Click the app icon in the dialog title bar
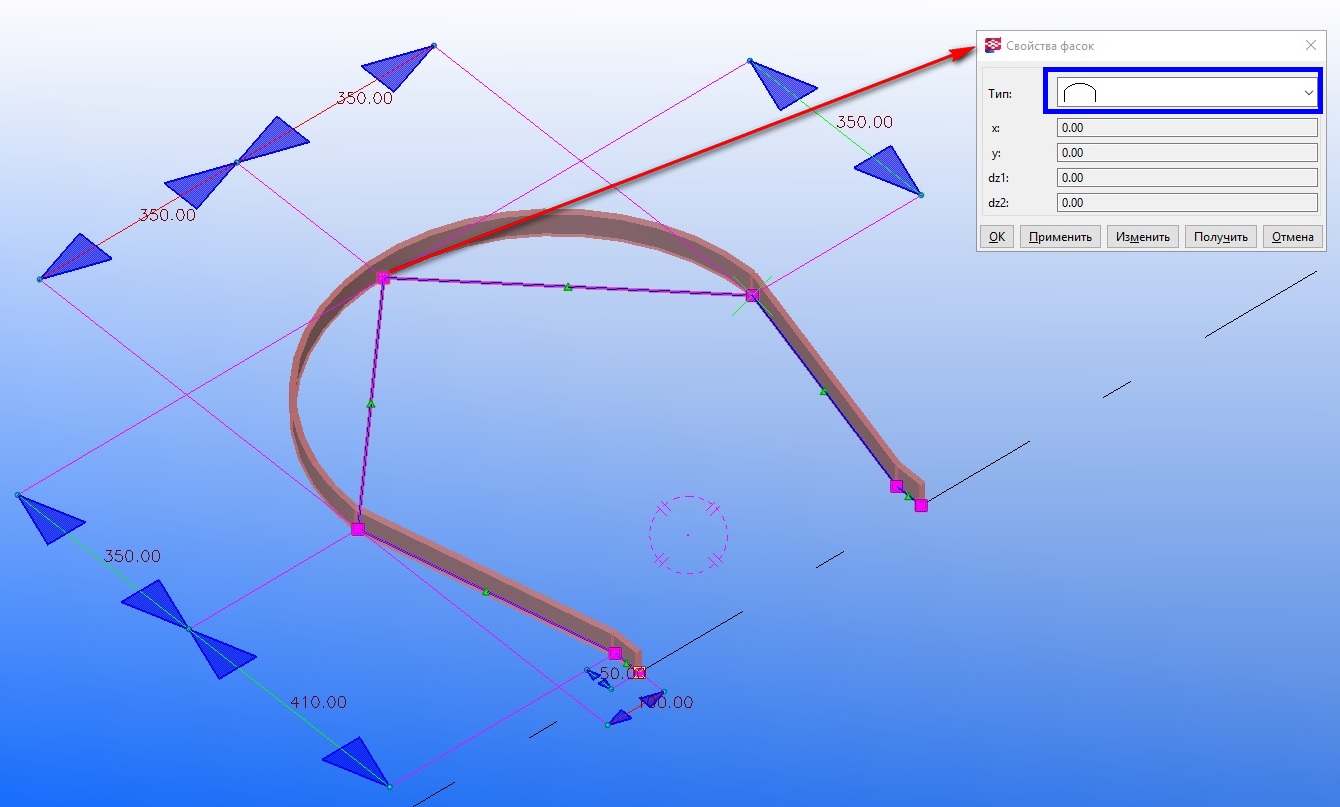The width and height of the screenshot is (1340, 807). point(993,46)
